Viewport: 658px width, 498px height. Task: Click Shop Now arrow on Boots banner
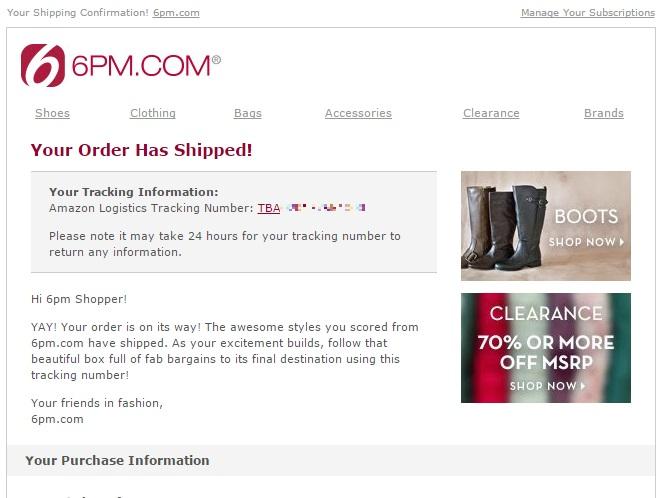click(586, 242)
